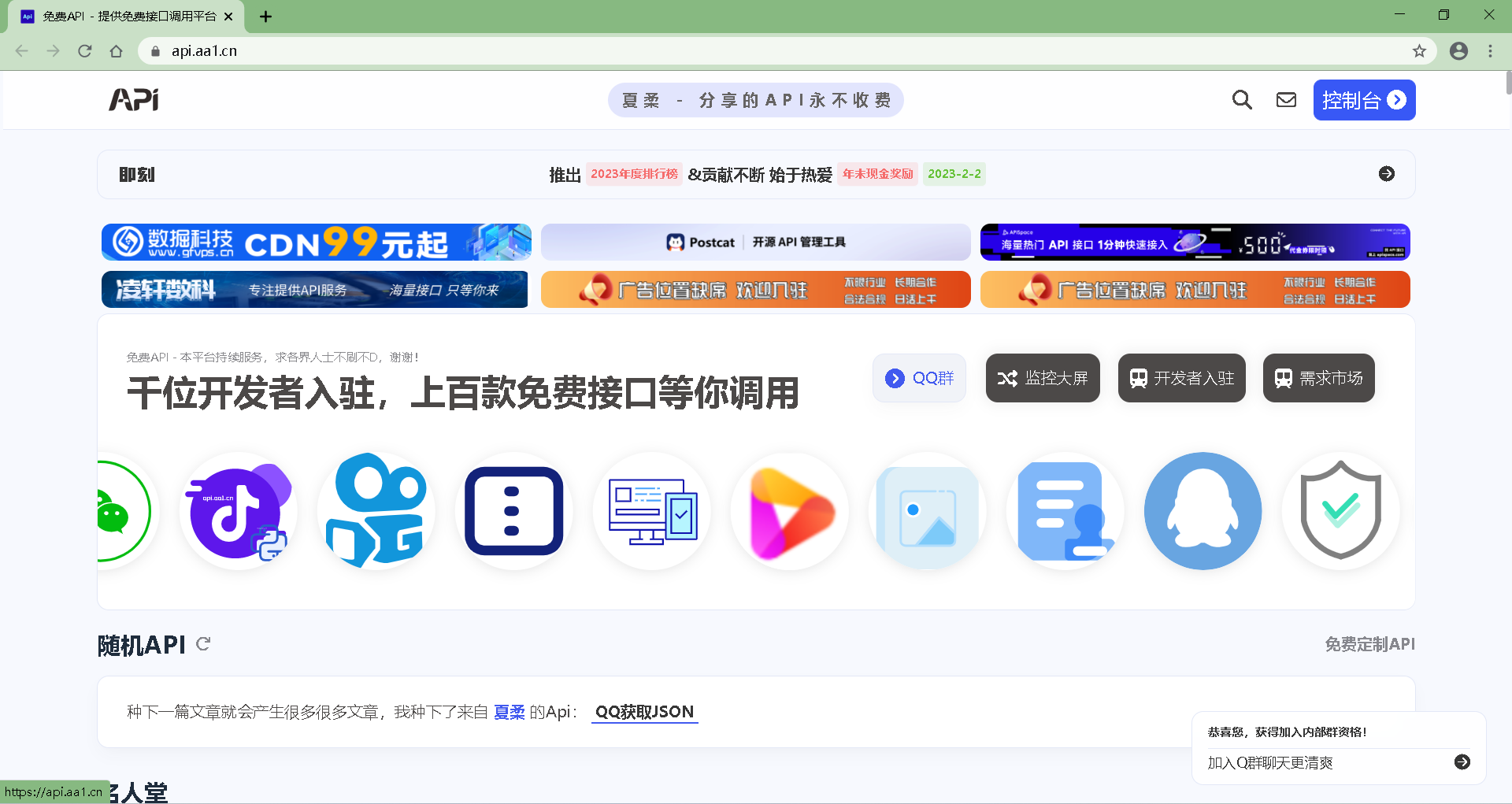Open the browser three-dot menu
This screenshot has height=804, width=1512.
tap(1490, 51)
